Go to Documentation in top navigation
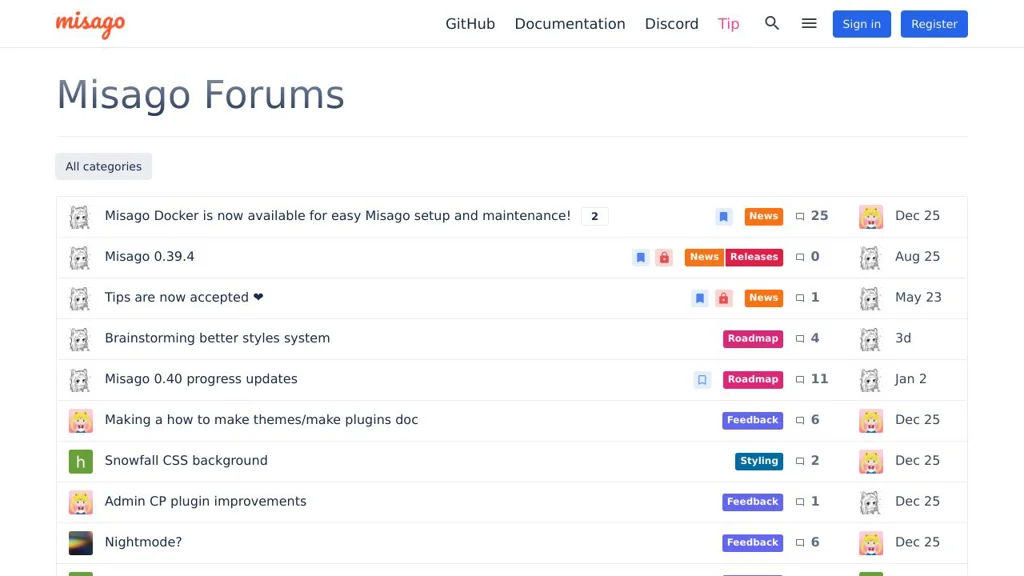Screen dimensions: 1024x576 point(570,24)
